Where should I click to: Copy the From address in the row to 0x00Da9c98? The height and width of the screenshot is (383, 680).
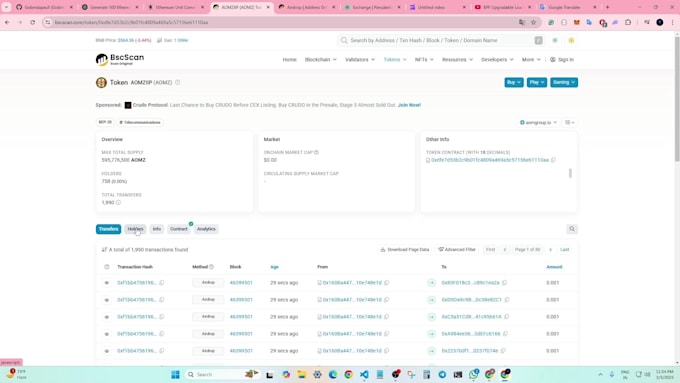coord(386,300)
